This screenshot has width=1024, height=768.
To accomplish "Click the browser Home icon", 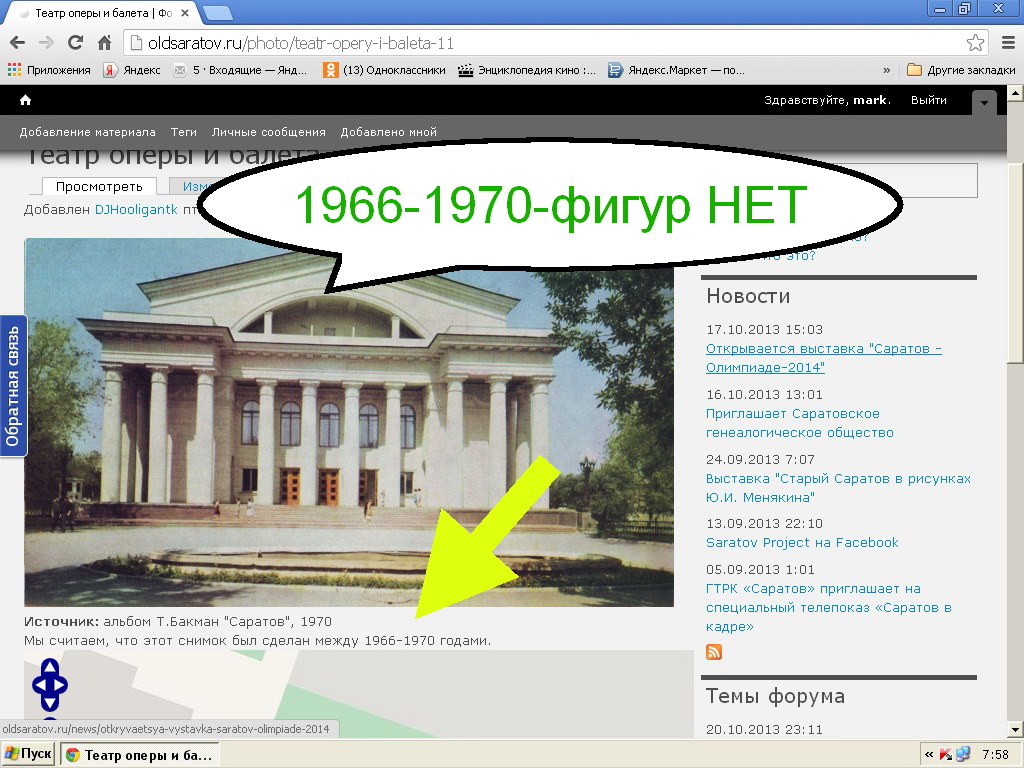I will pyautogui.click(x=104, y=43).
